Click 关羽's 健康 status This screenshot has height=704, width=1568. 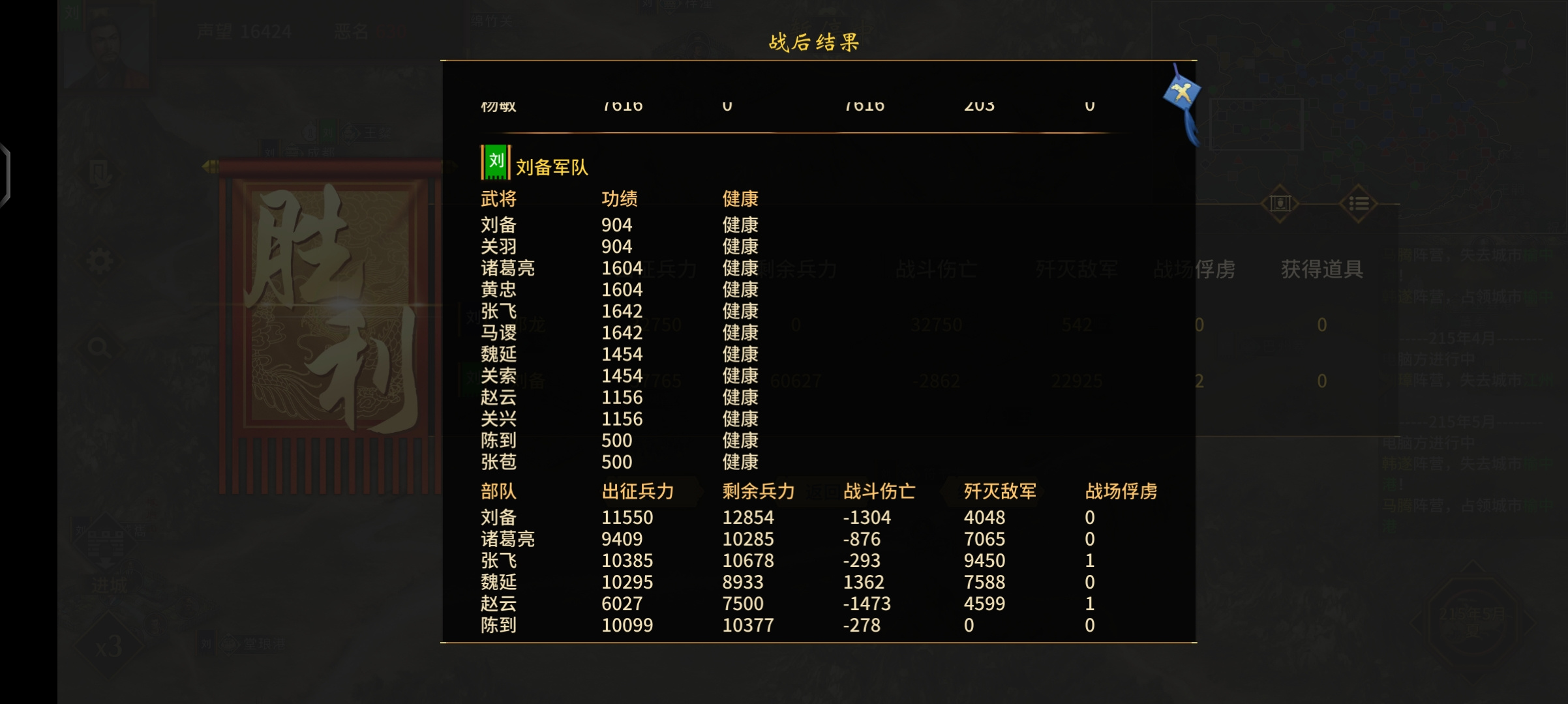click(740, 247)
